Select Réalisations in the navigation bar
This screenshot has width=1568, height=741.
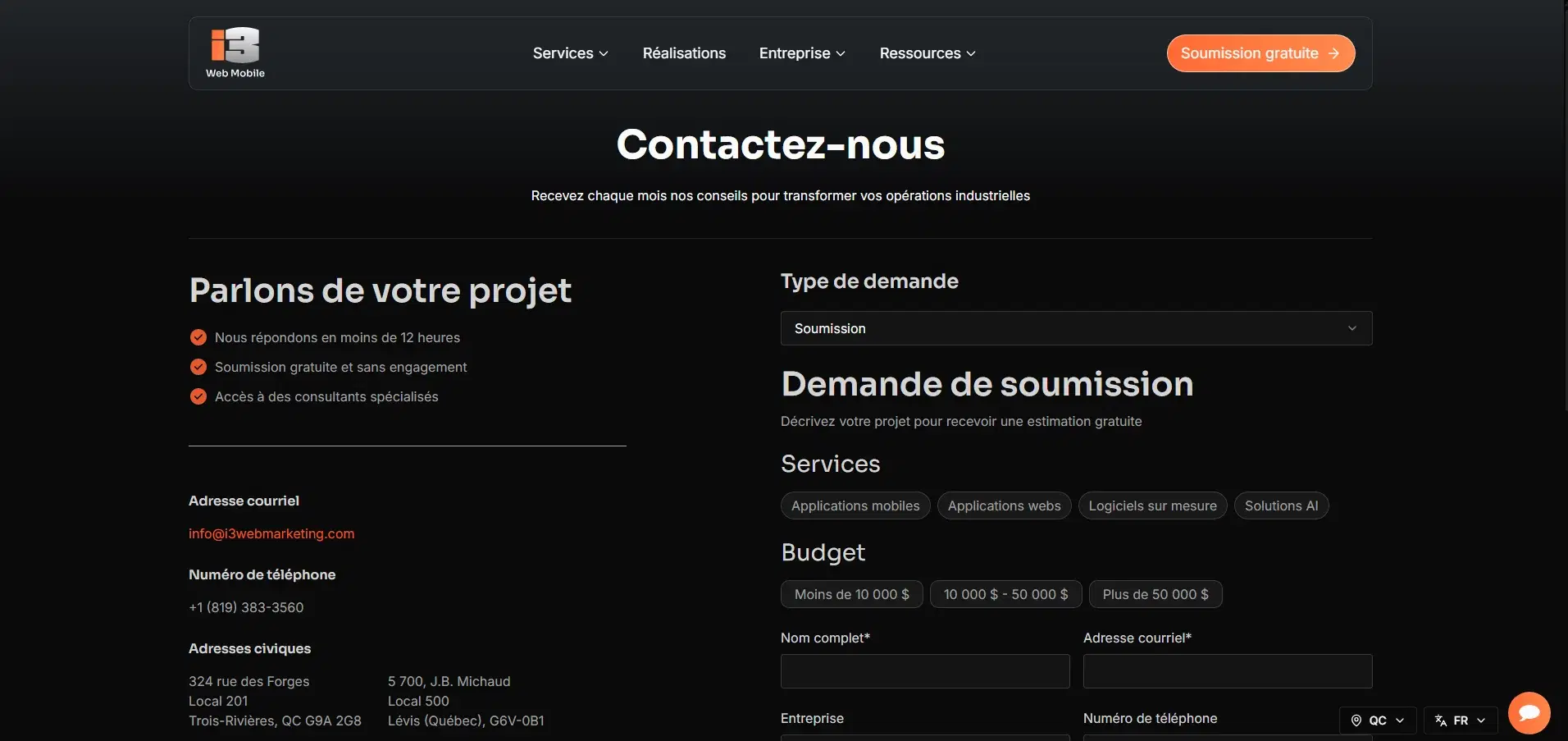(x=684, y=53)
